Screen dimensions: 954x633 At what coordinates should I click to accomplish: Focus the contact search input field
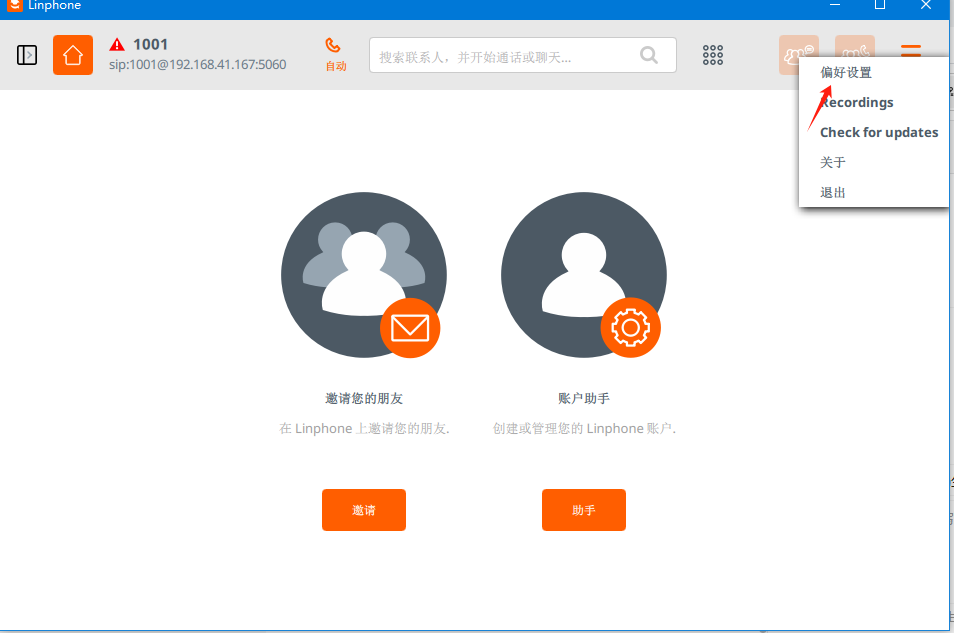pyautogui.click(x=523, y=55)
